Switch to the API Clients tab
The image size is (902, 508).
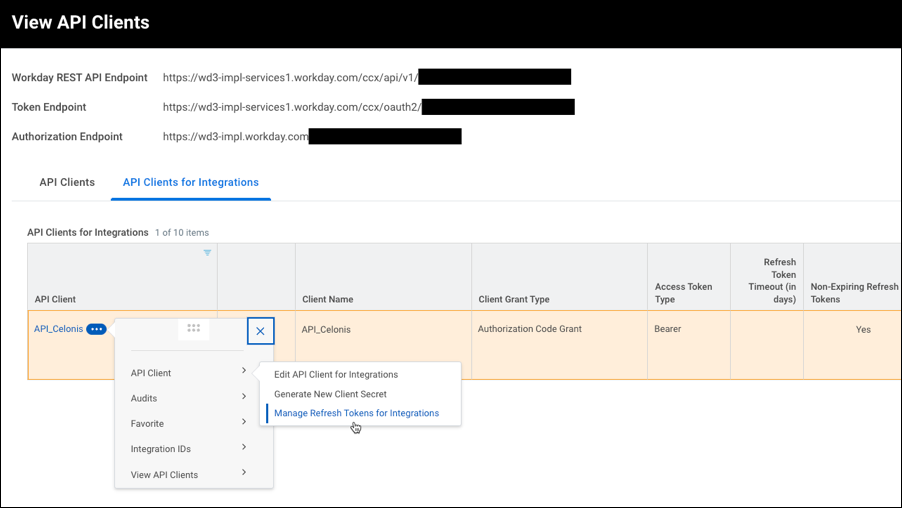tap(67, 182)
